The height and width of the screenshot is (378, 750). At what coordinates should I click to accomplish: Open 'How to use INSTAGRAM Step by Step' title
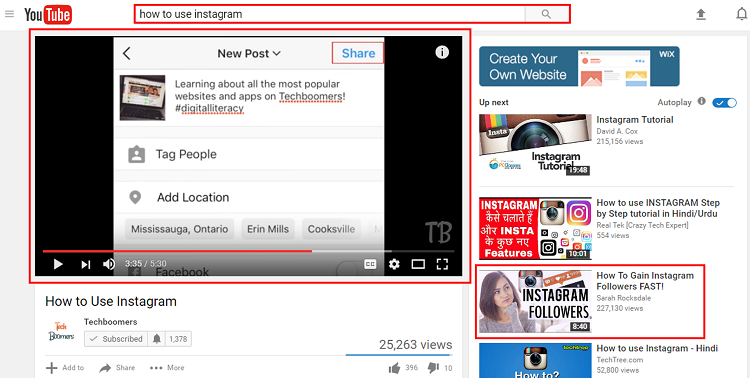tap(658, 208)
